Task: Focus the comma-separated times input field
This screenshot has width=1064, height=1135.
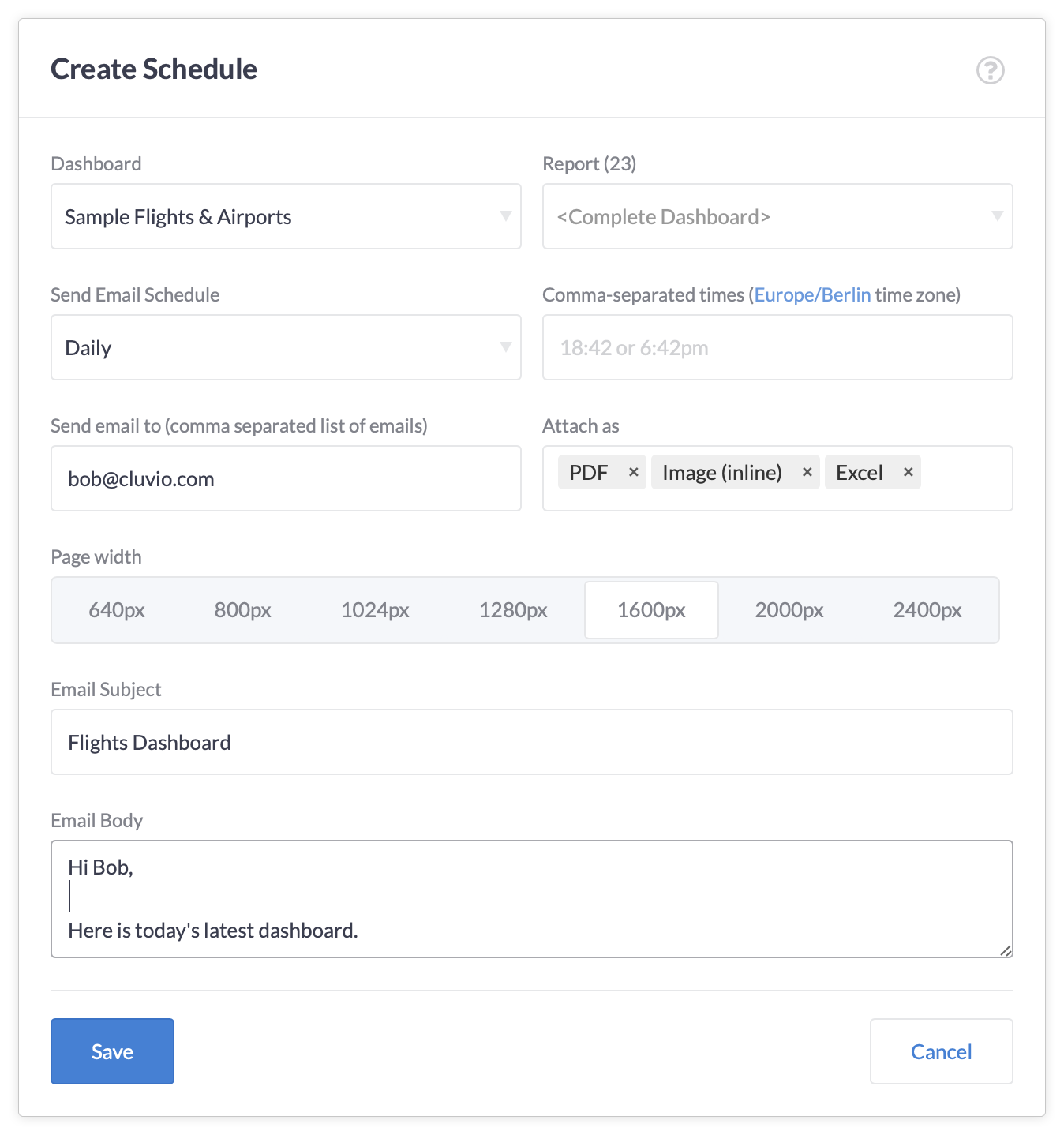Action: coord(777,347)
